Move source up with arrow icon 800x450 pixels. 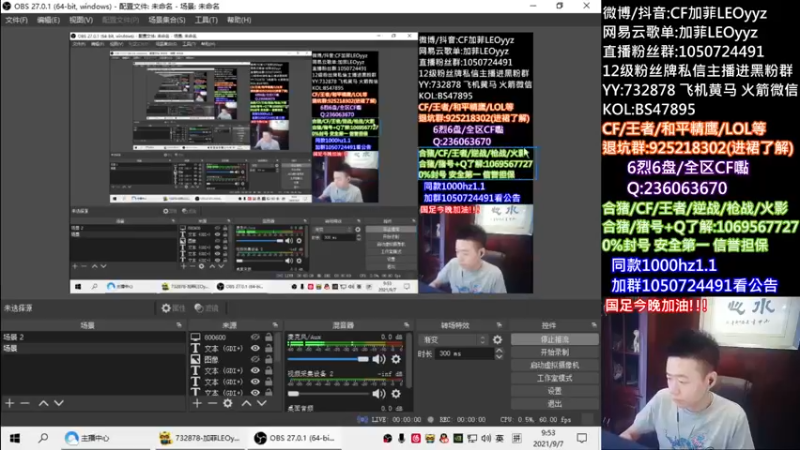point(246,403)
